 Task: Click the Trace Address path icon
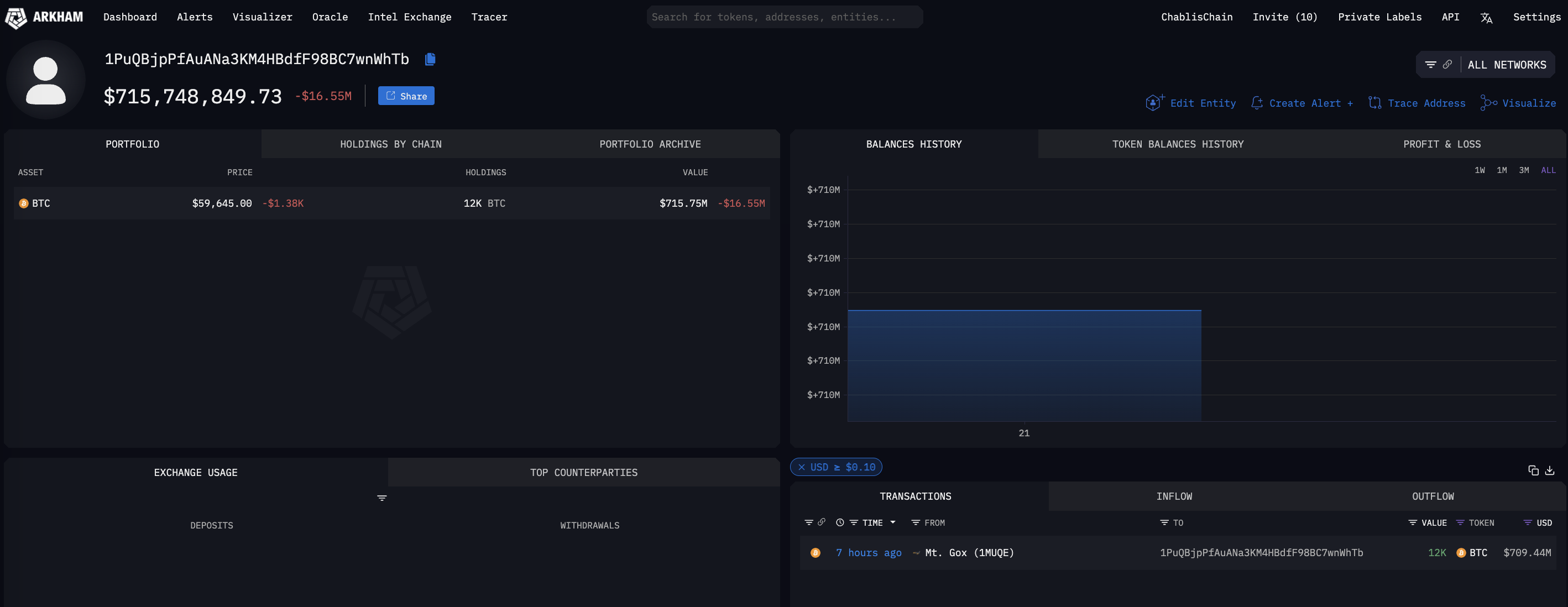1375,103
